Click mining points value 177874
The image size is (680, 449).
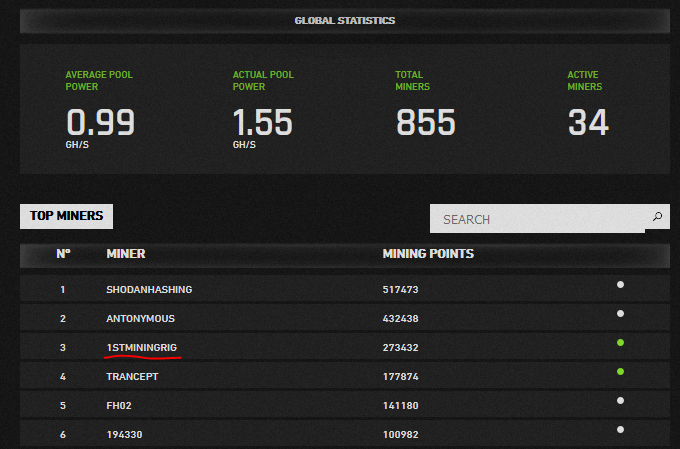click(x=400, y=377)
